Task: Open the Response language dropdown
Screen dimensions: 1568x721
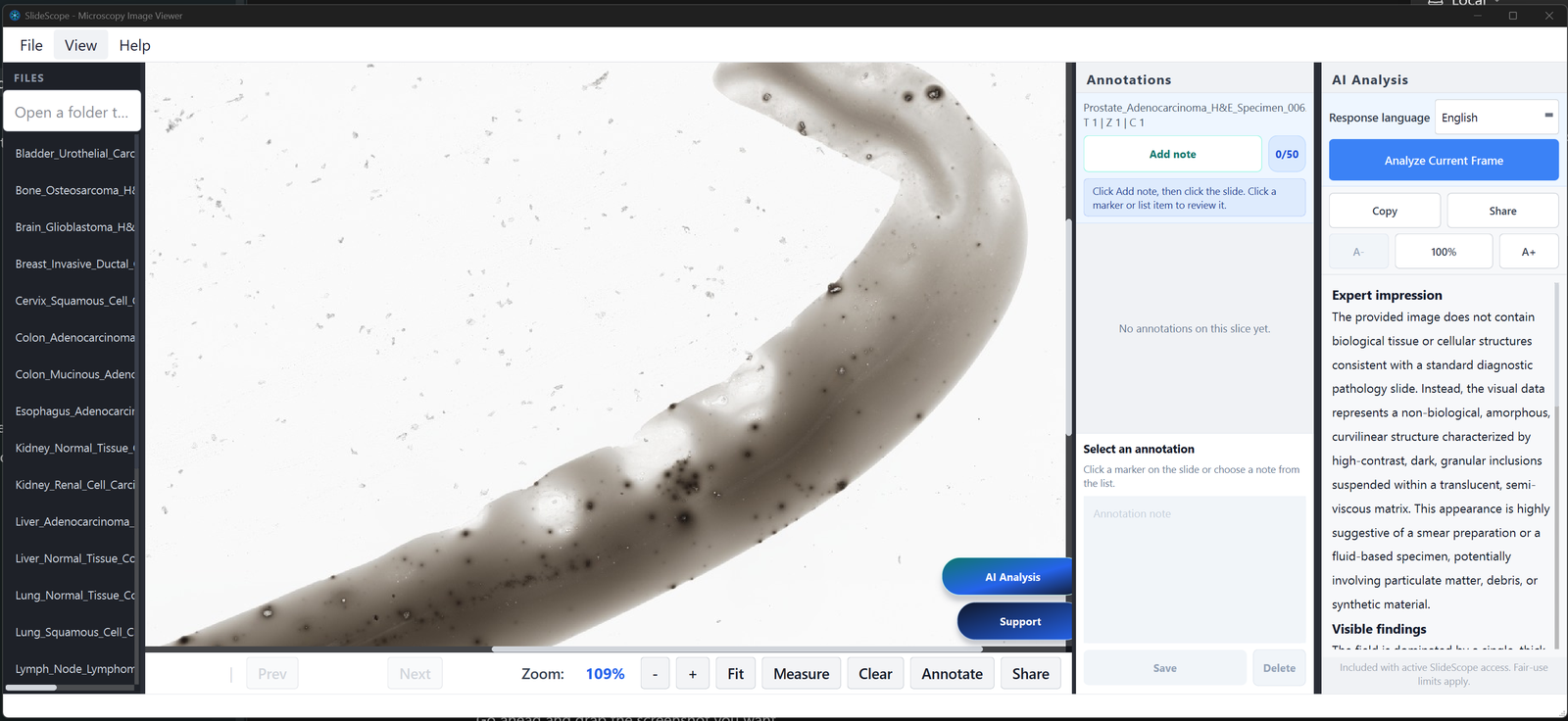Action: pos(1496,118)
